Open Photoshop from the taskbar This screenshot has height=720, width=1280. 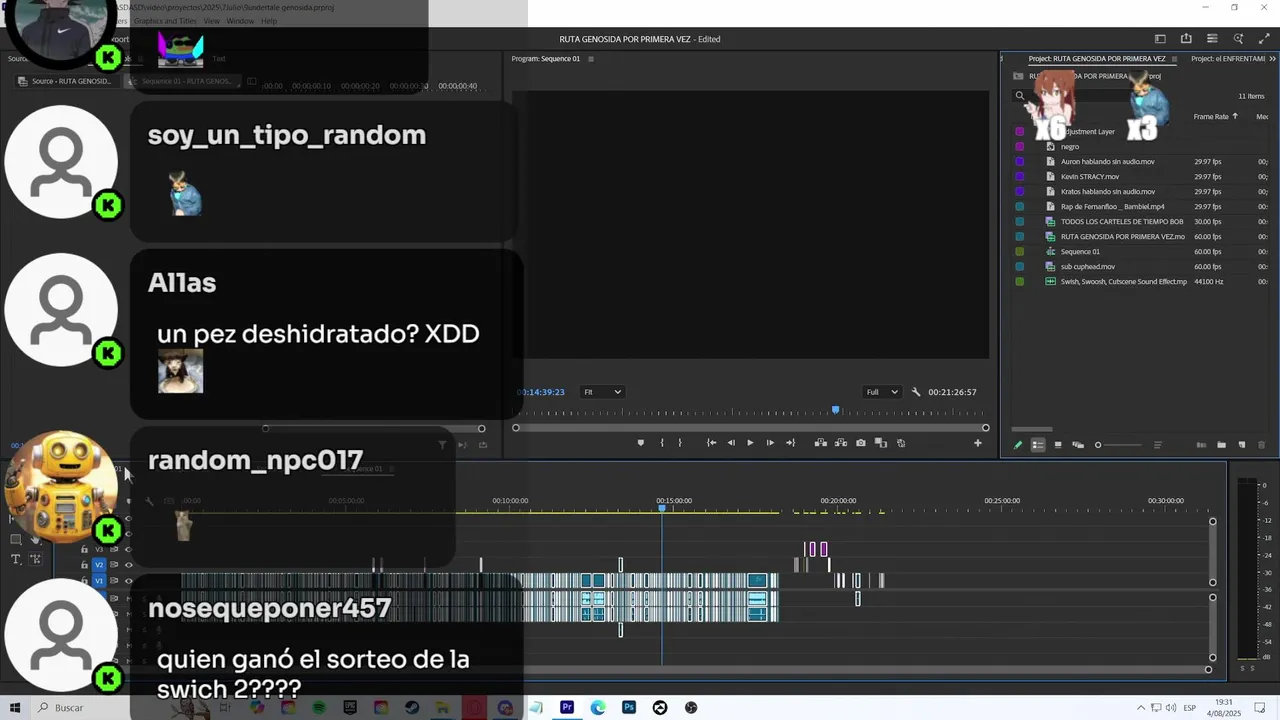[x=629, y=708]
